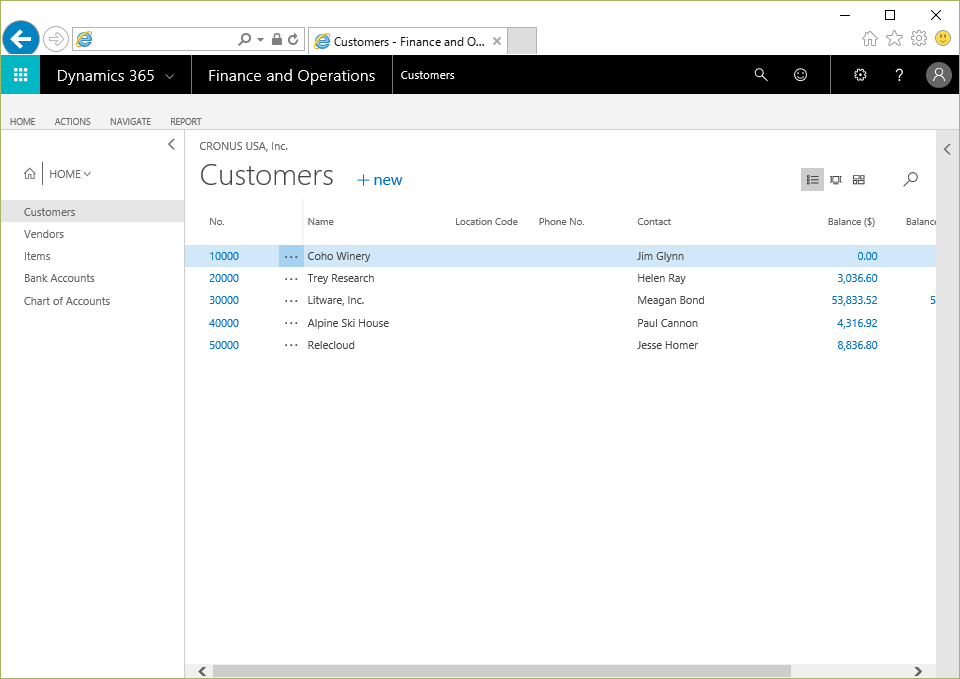Screen dimensions: 960x679
Task: Open the REPORT ribbon tab
Action: click(x=186, y=121)
